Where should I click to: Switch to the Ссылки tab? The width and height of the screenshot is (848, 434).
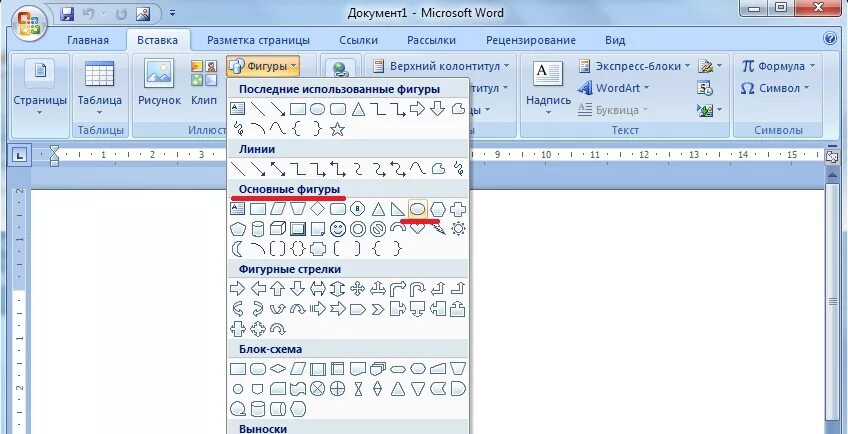[358, 40]
